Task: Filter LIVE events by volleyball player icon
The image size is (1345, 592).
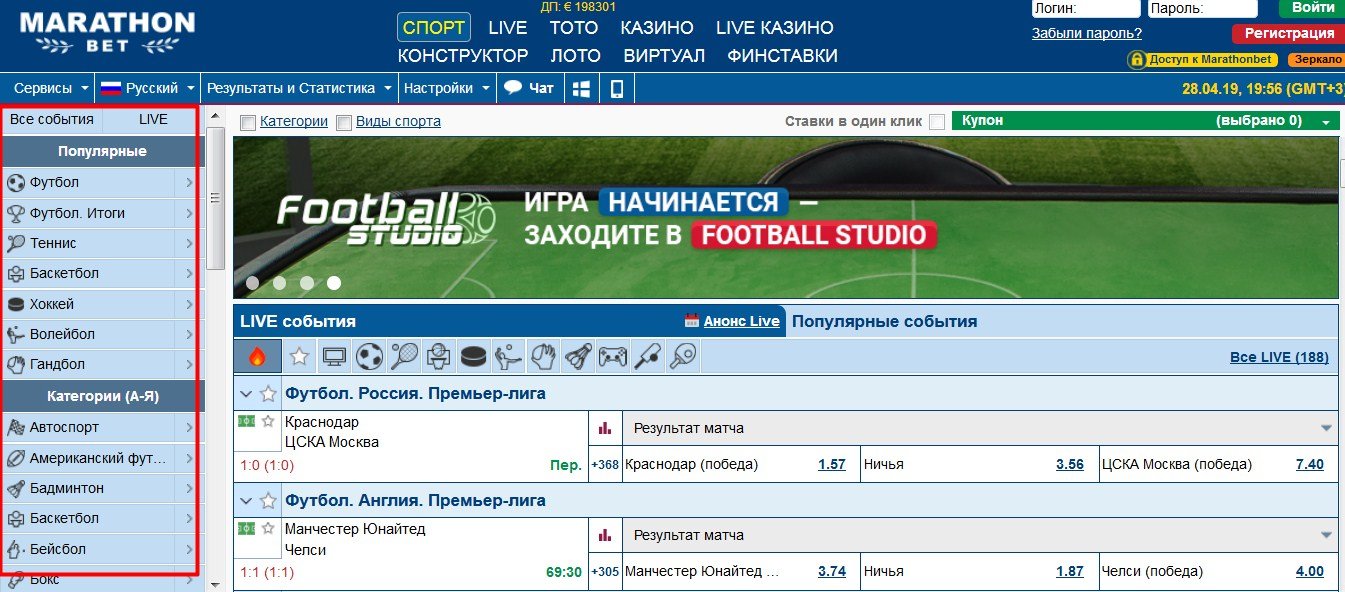Action: (507, 356)
